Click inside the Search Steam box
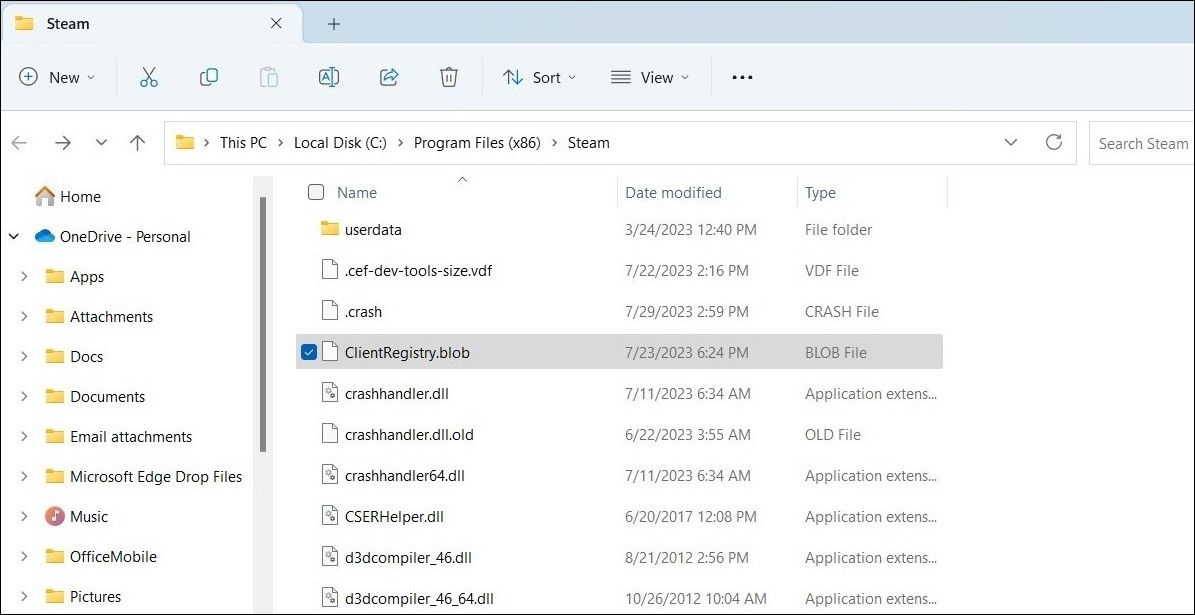This screenshot has height=615, width=1195. pos(1143,142)
